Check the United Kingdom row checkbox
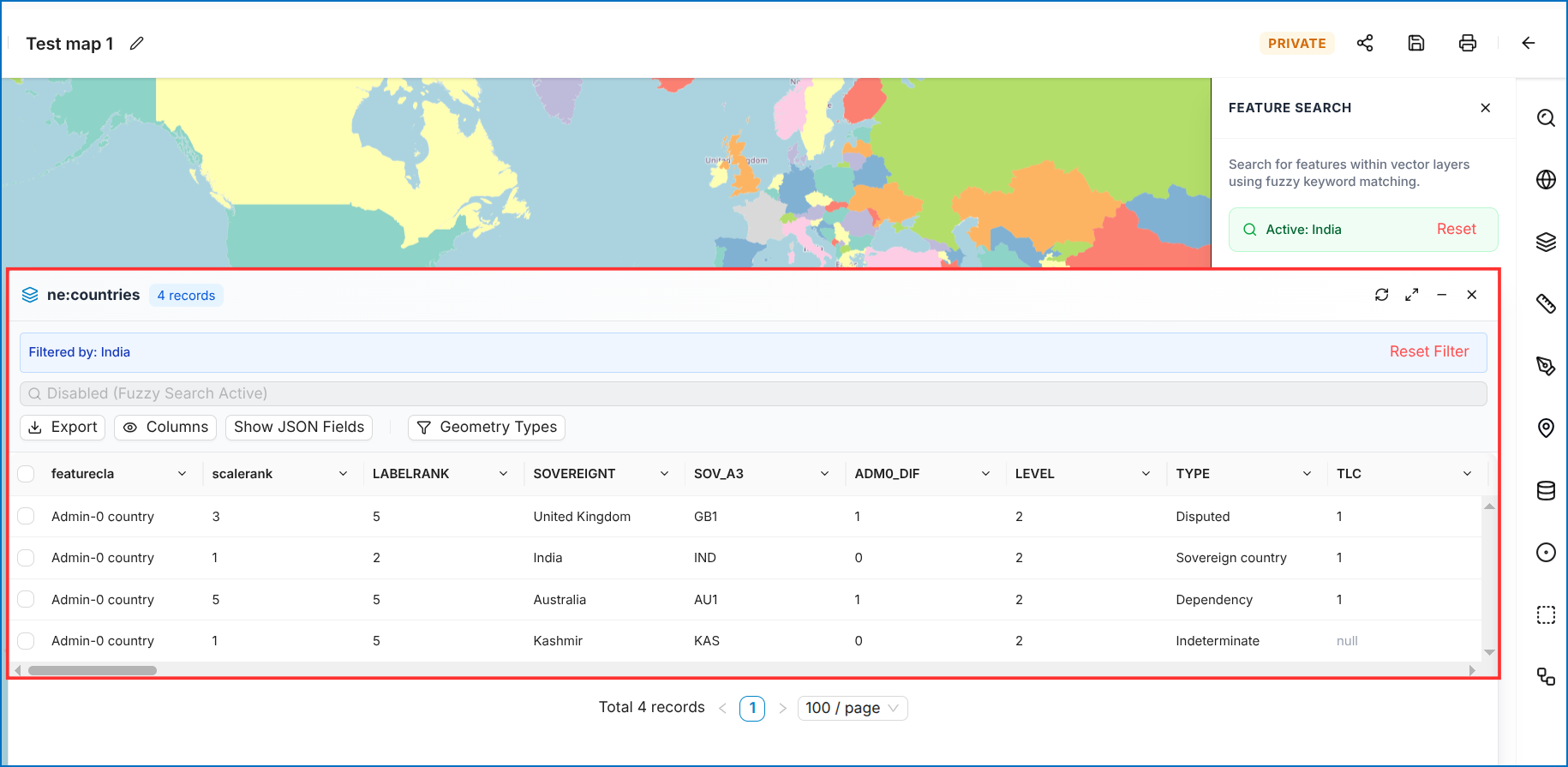1568x767 pixels. click(26, 516)
